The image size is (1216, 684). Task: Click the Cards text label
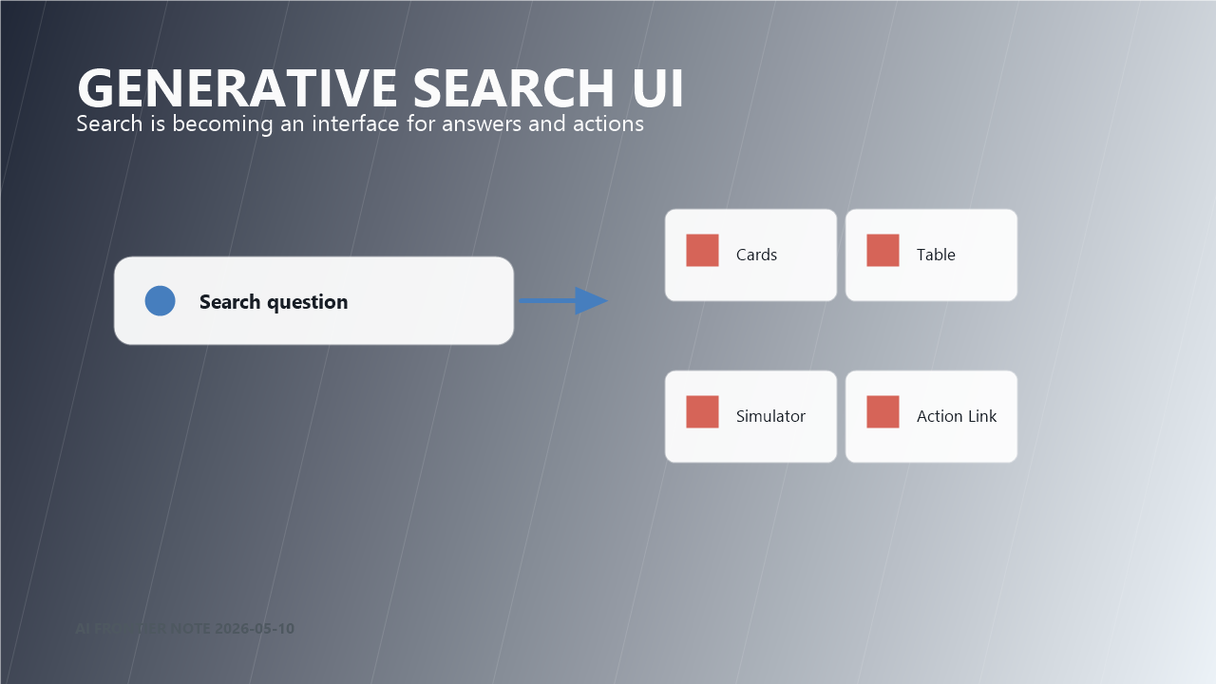[756, 255]
